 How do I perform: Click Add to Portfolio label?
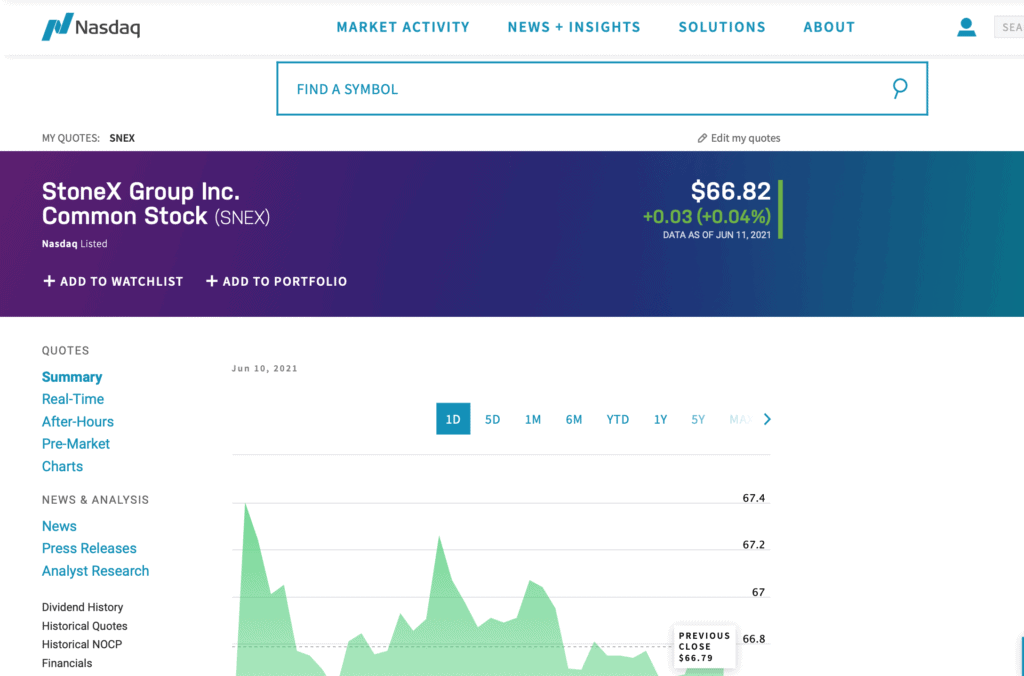tap(285, 282)
